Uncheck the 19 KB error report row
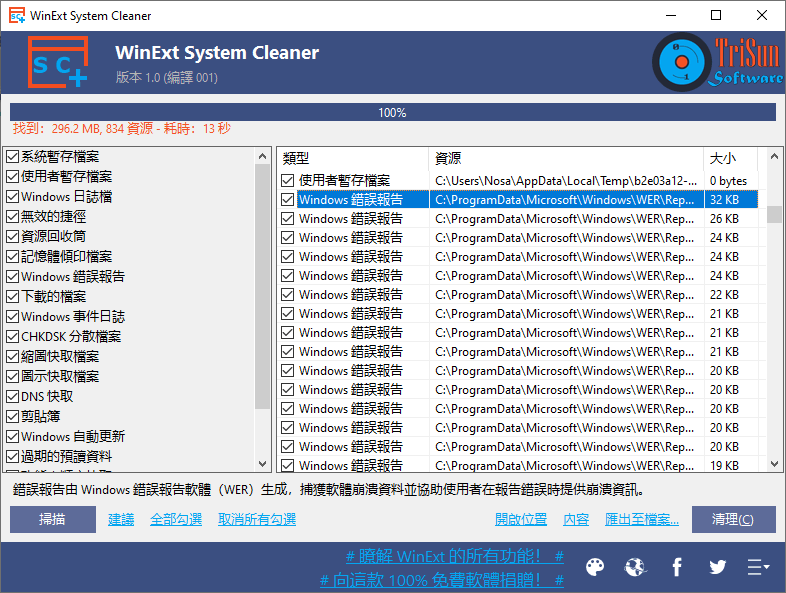Image resolution: width=786 pixels, height=593 pixels. click(x=287, y=466)
